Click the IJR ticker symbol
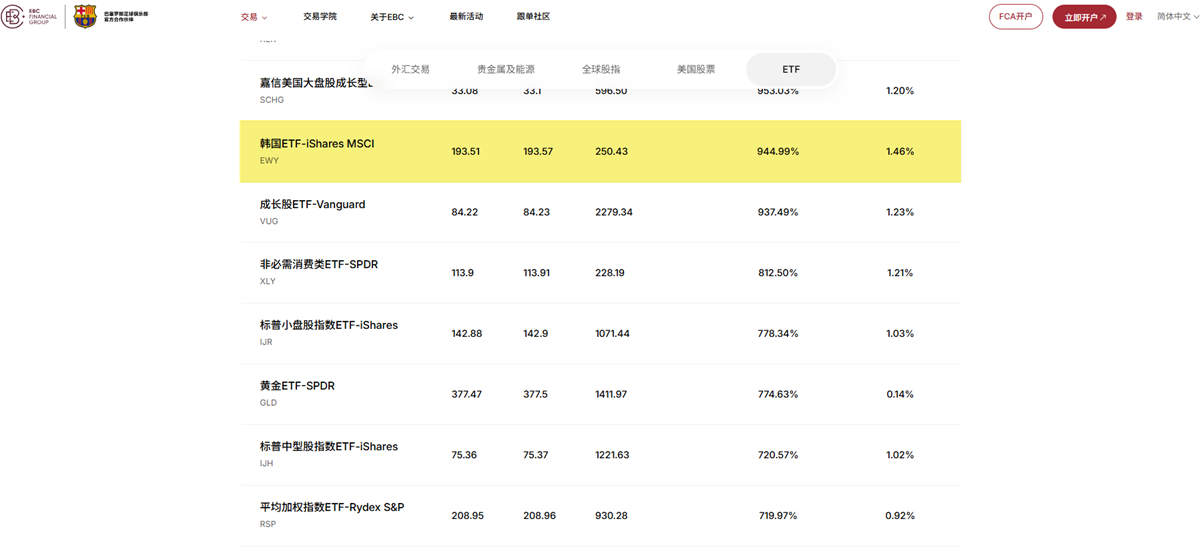The width and height of the screenshot is (1200, 549). click(x=266, y=342)
